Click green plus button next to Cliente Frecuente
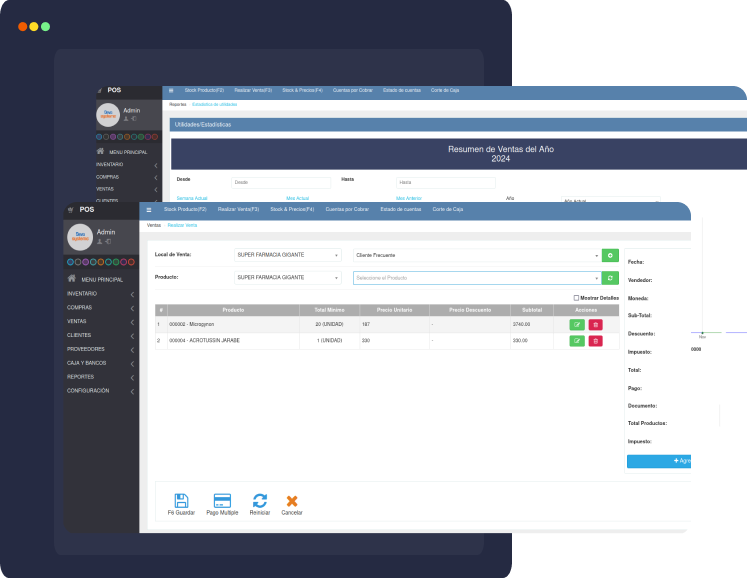This screenshot has width=747, height=578. tap(610, 255)
